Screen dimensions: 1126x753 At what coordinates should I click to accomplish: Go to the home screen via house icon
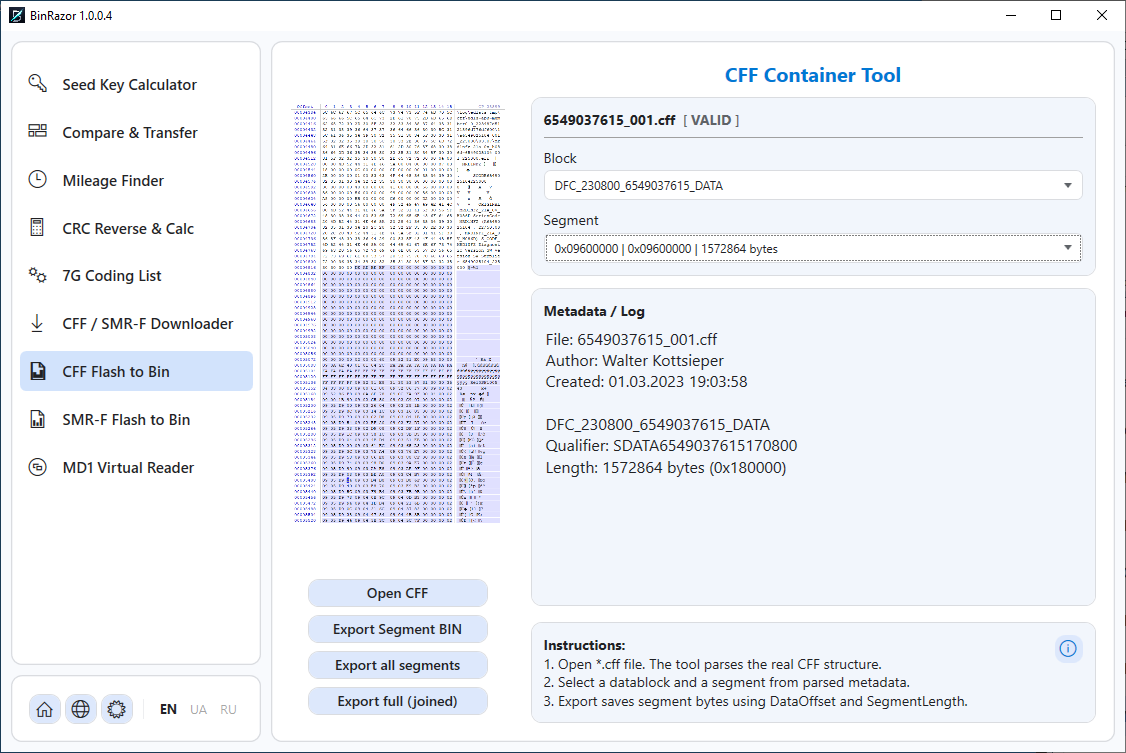tap(45, 709)
